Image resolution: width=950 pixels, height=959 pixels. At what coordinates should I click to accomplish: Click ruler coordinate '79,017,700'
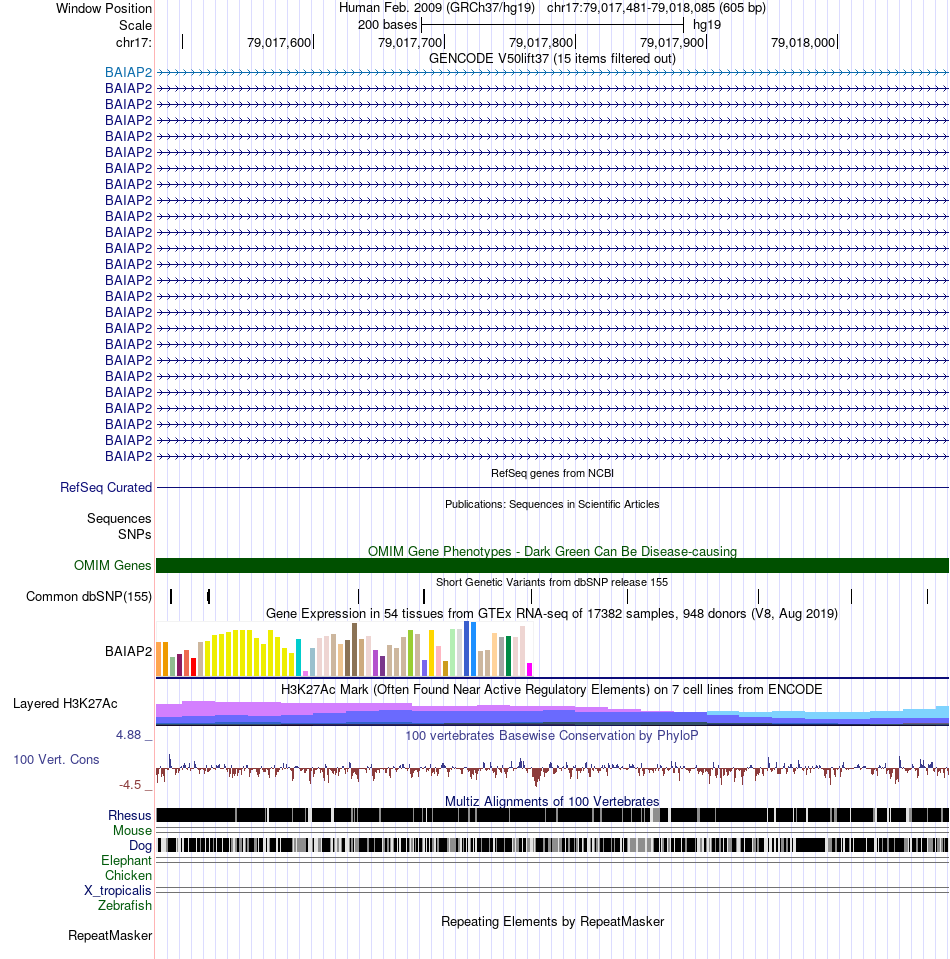point(410,43)
